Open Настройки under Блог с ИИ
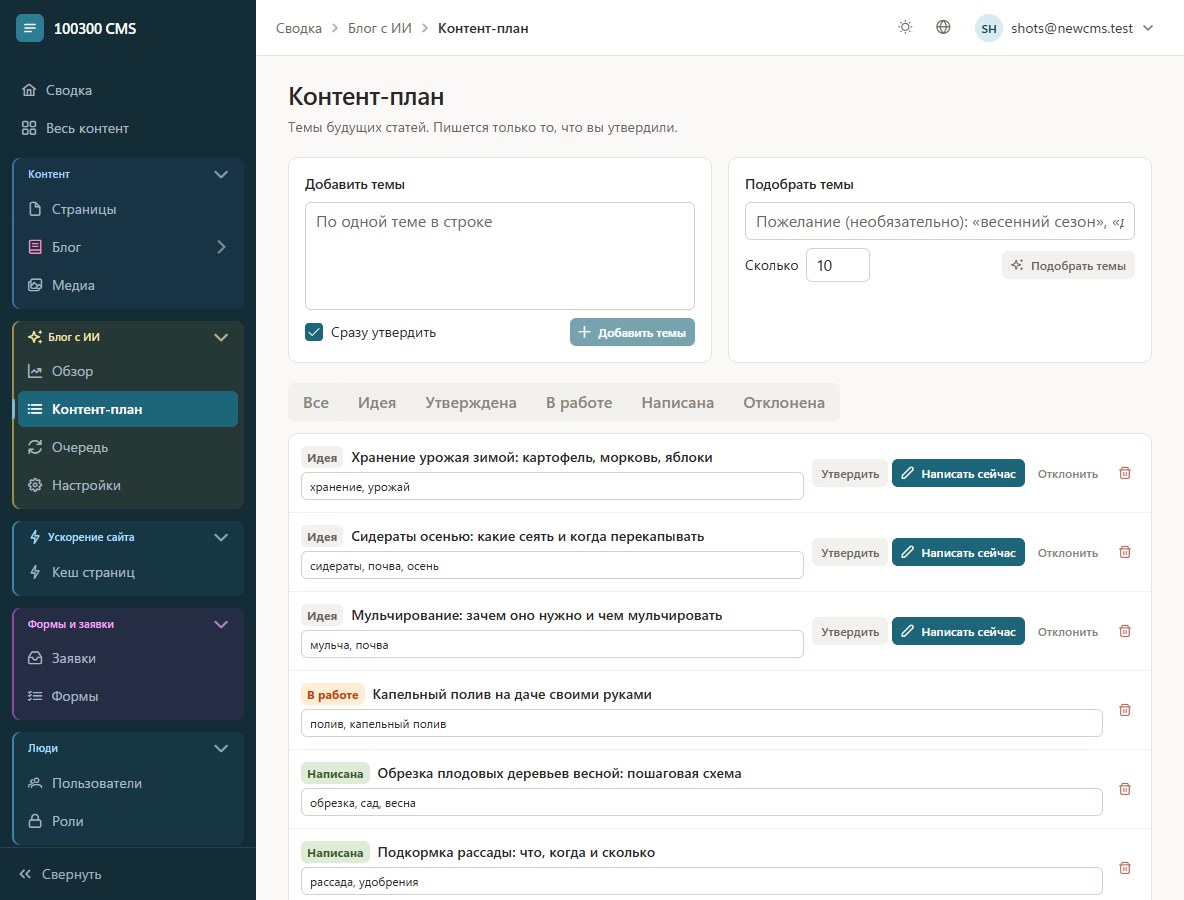1184x900 pixels. [x=128, y=485]
